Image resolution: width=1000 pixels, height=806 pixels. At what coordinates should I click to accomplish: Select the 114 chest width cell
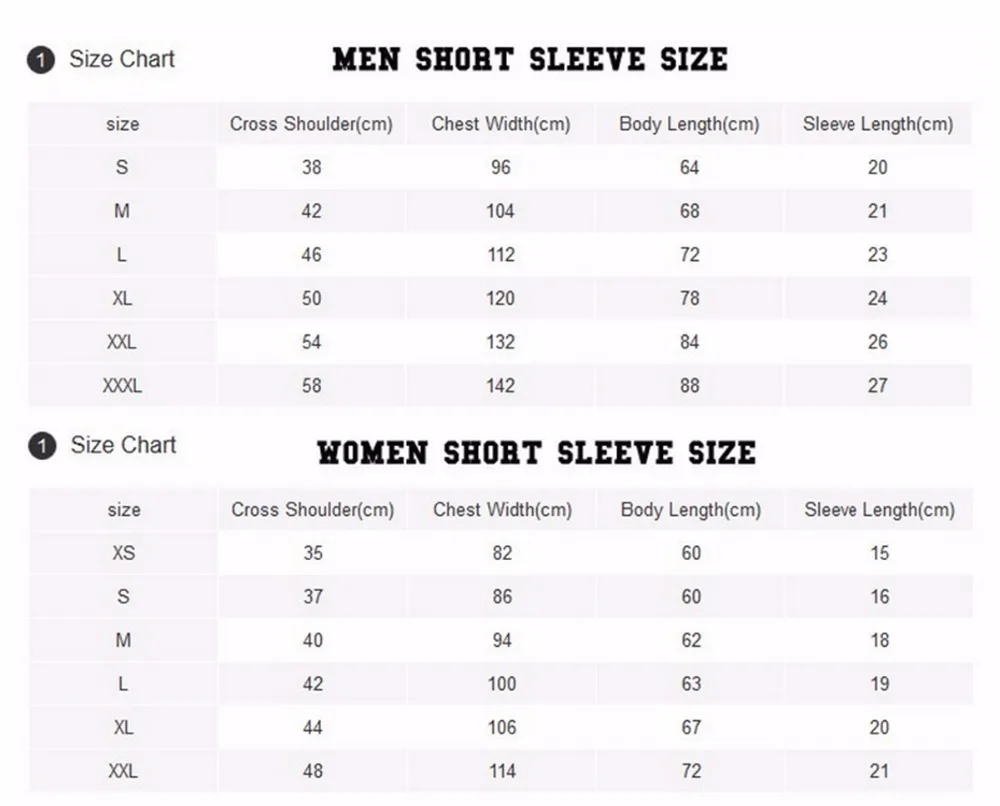click(502, 771)
